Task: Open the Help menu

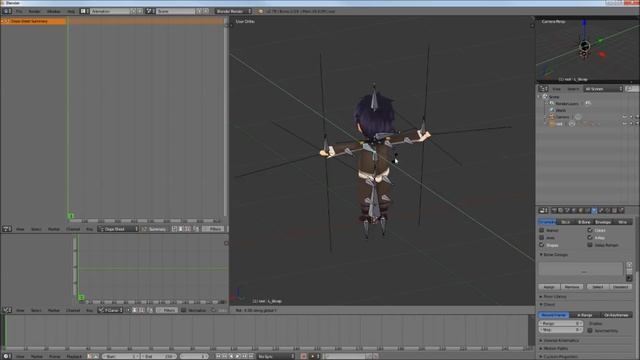Action: point(71,11)
